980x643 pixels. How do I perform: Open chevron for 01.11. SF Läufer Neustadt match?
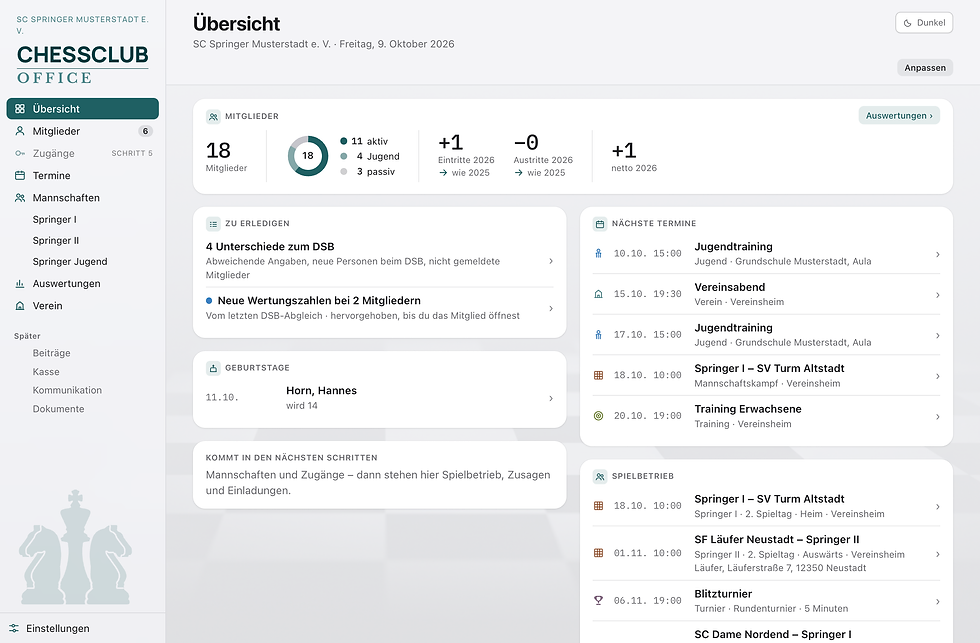[938, 554]
